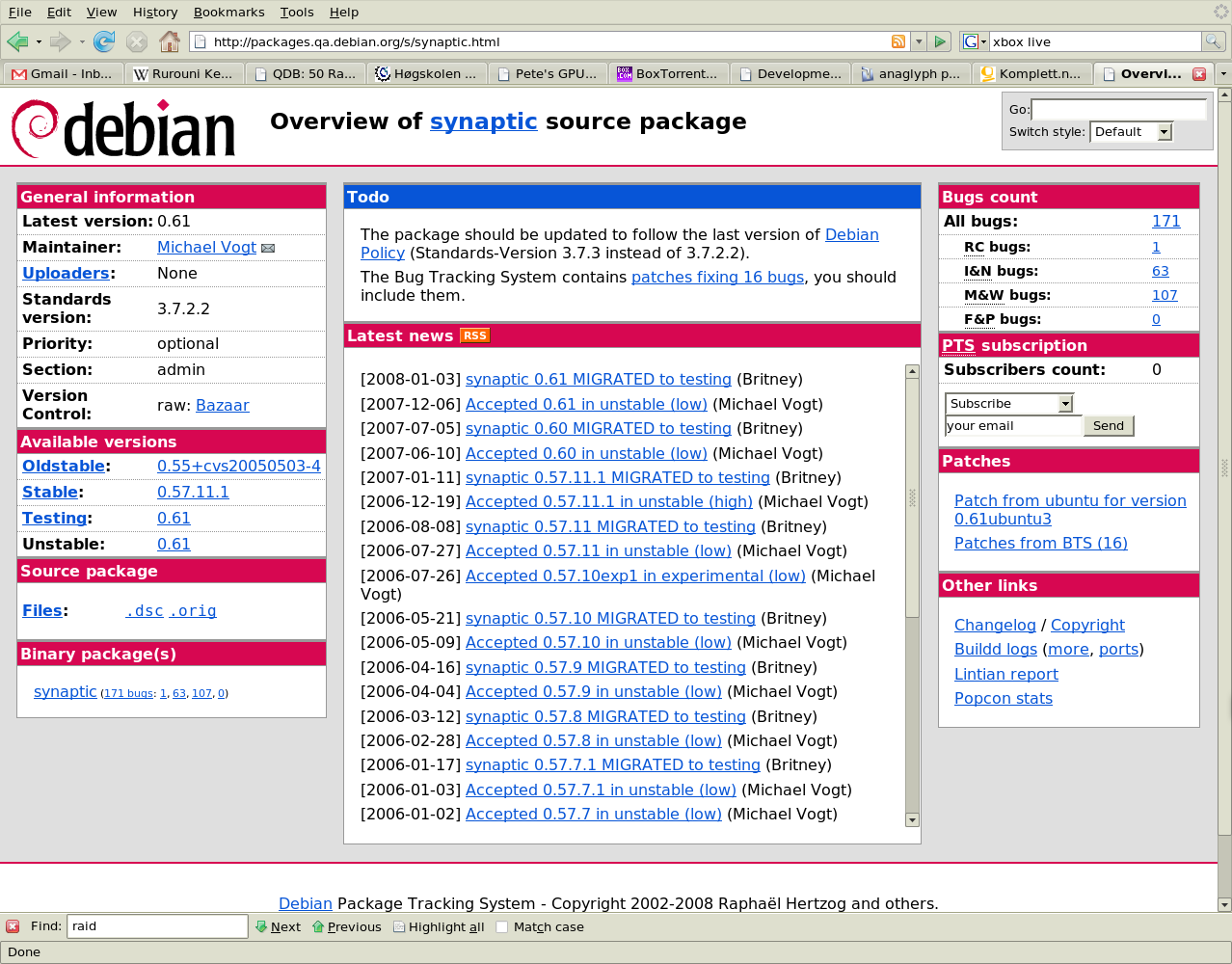Click the synaptic link in the page title
The width and height of the screenshot is (1232, 964).
[x=483, y=121]
